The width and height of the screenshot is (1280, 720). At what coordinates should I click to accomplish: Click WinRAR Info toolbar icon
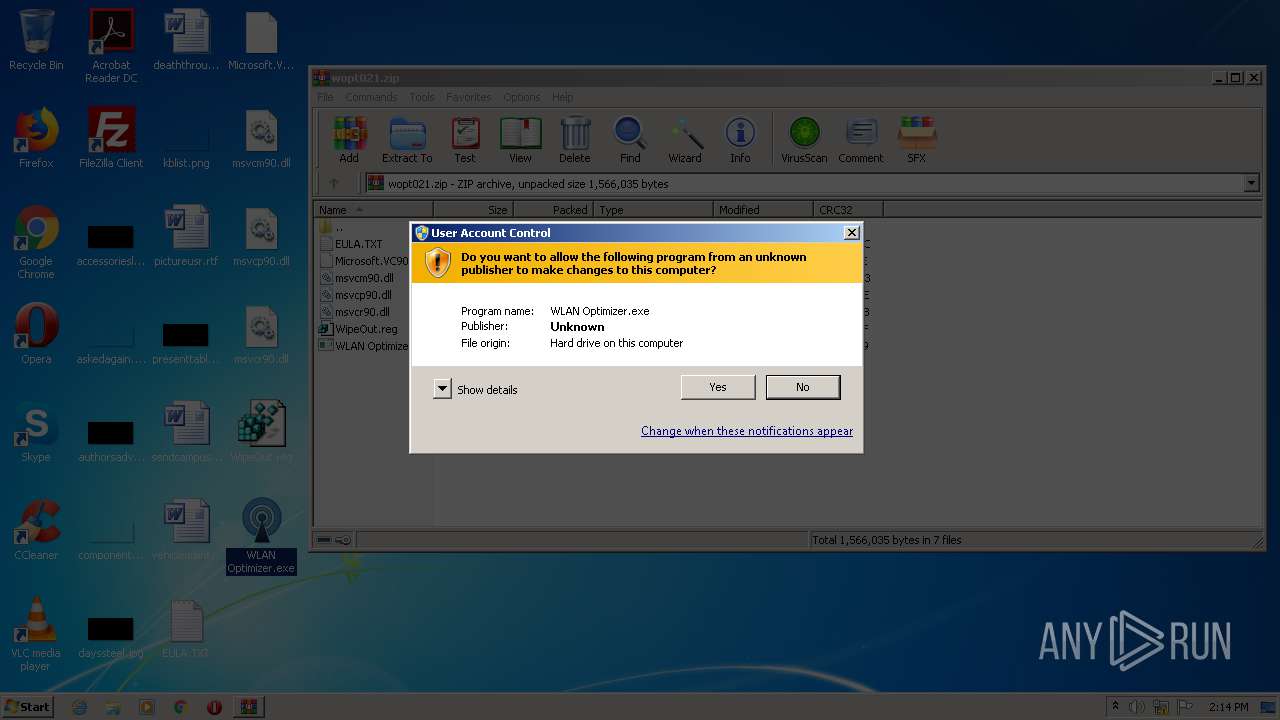pyautogui.click(x=740, y=139)
